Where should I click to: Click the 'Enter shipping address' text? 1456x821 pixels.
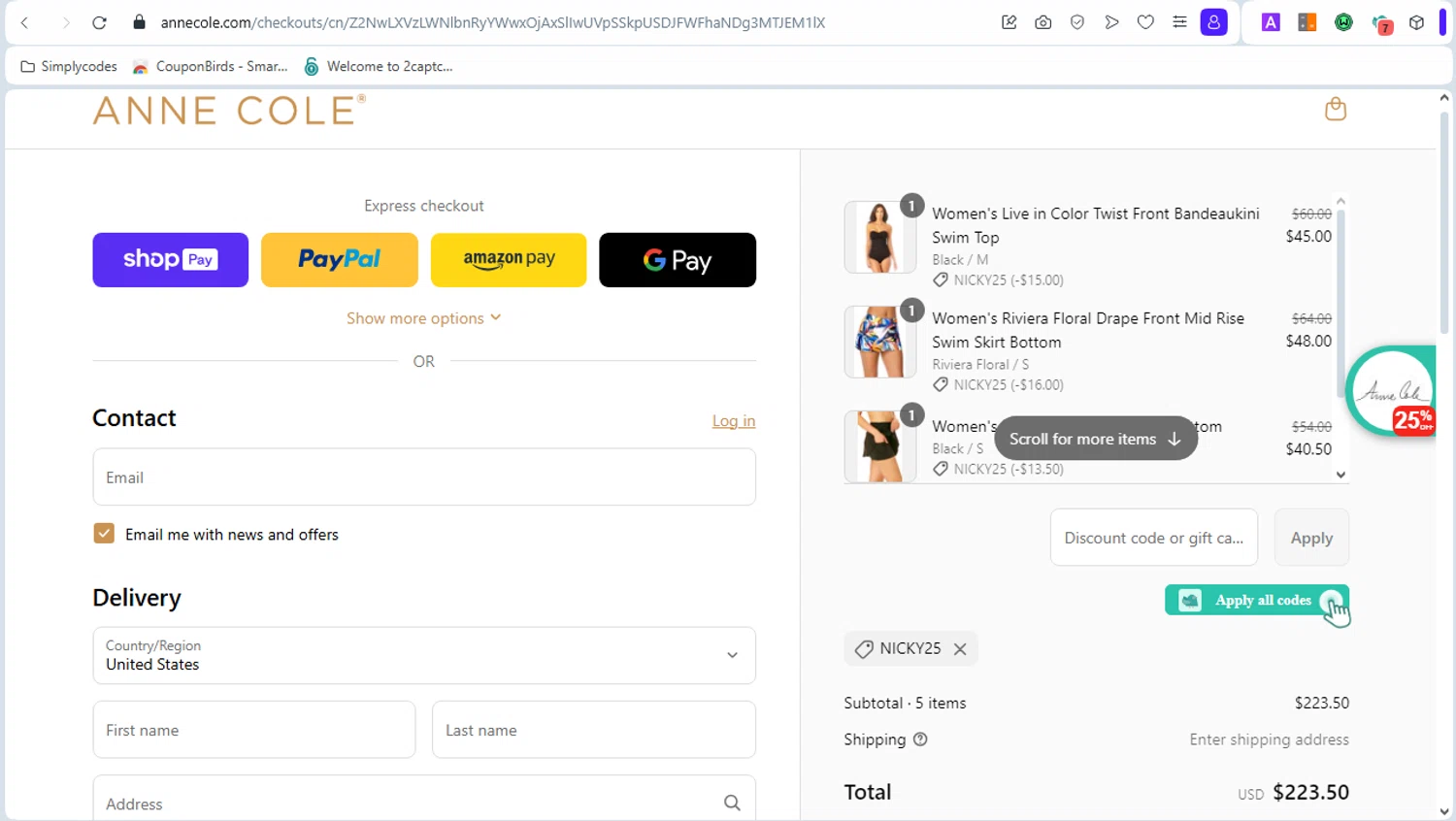coord(1270,739)
